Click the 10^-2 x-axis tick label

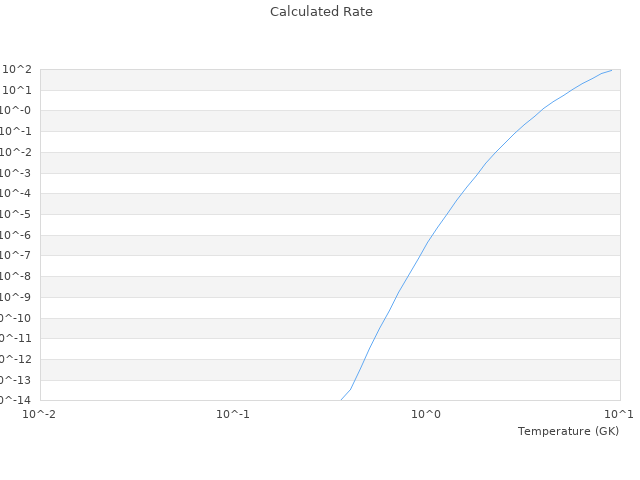(40, 414)
